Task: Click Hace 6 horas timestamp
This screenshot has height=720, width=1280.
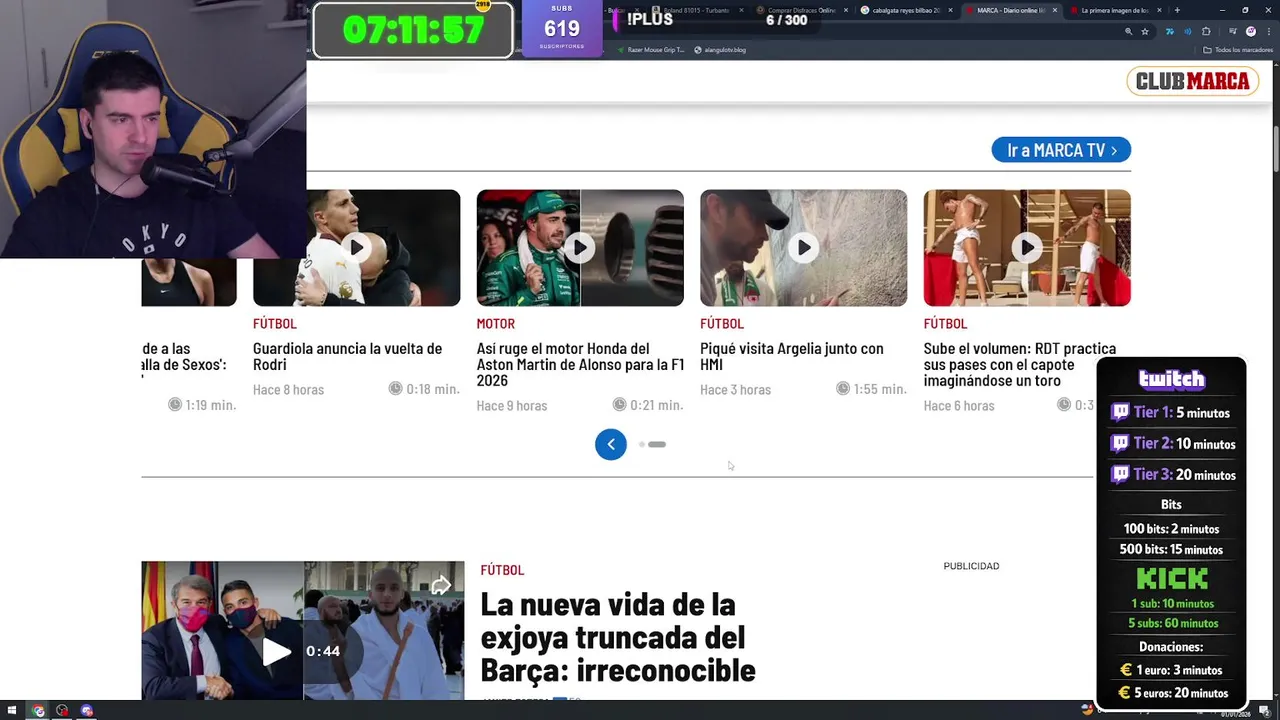Action: (958, 405)
